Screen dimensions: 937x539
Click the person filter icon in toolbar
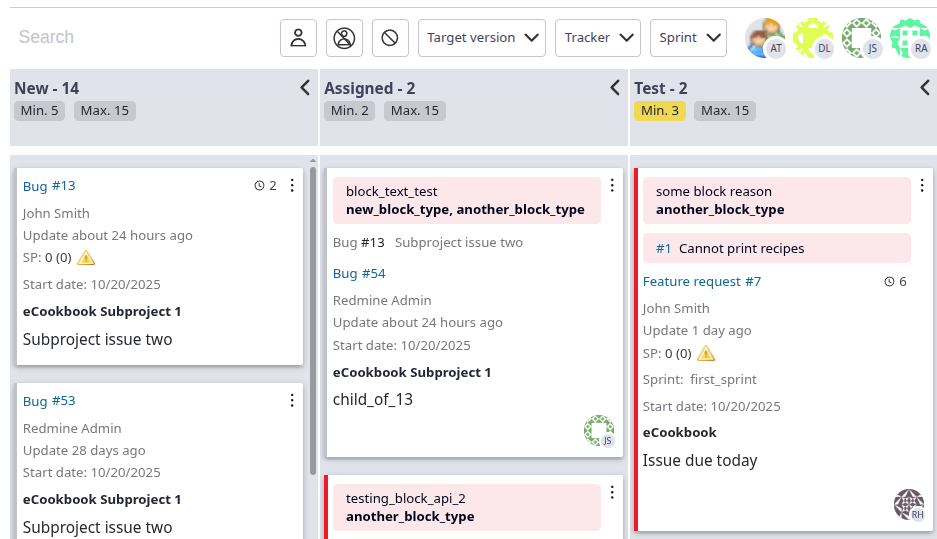point(298,38)
